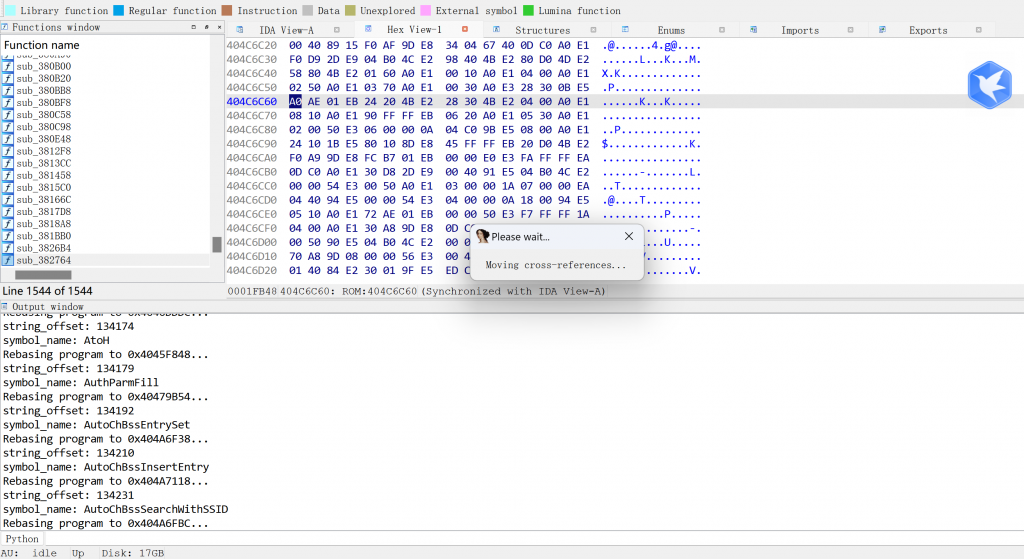
Task: Click the Output window panel icon
Action: click(x=5, y=307)
